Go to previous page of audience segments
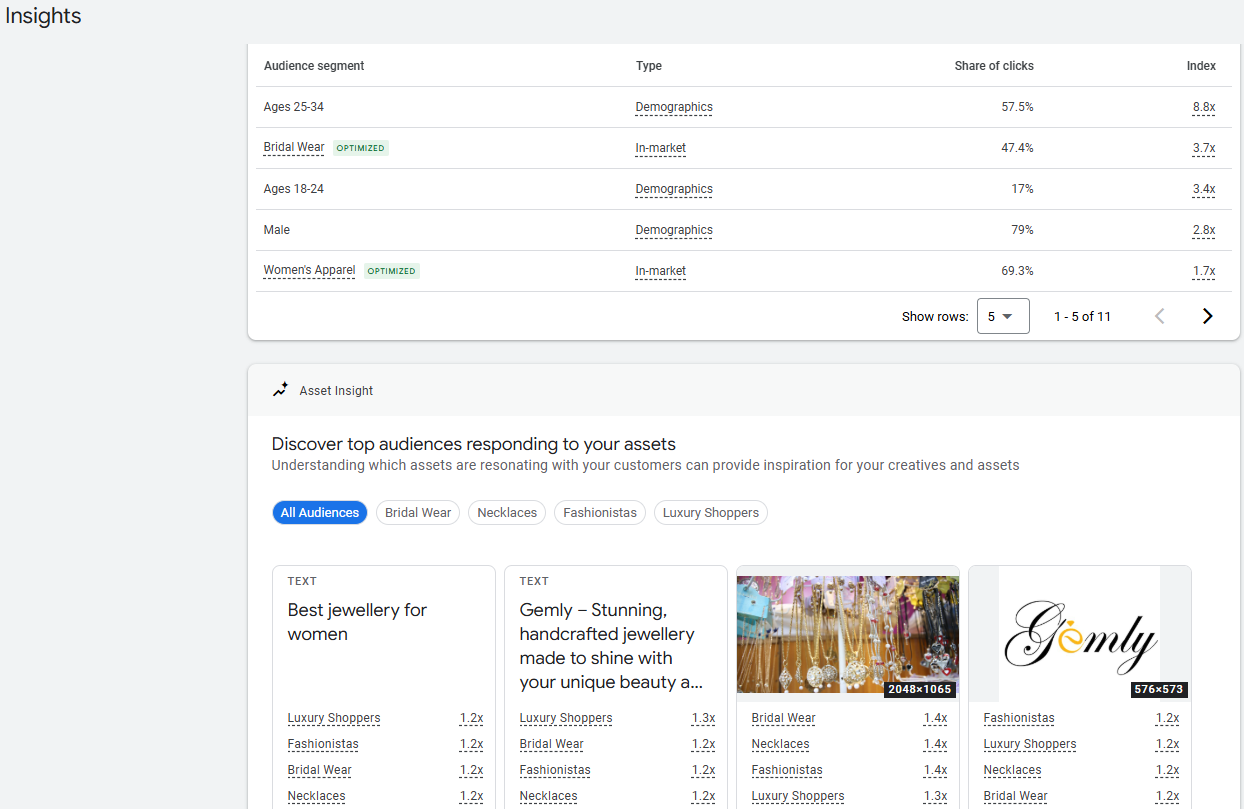The height and width of the screenshot is (809, 1244). (x=1160, y=316)
